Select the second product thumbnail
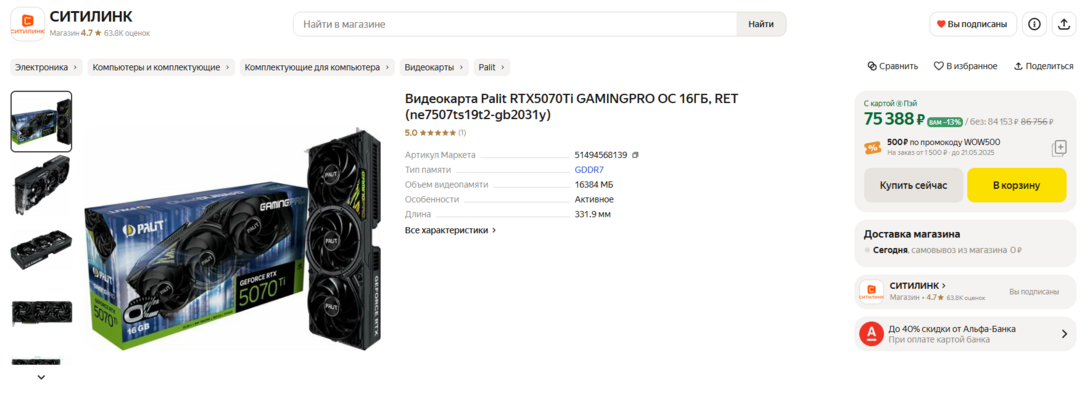This screenshot has width=1090, height=411. coord(41,186)
